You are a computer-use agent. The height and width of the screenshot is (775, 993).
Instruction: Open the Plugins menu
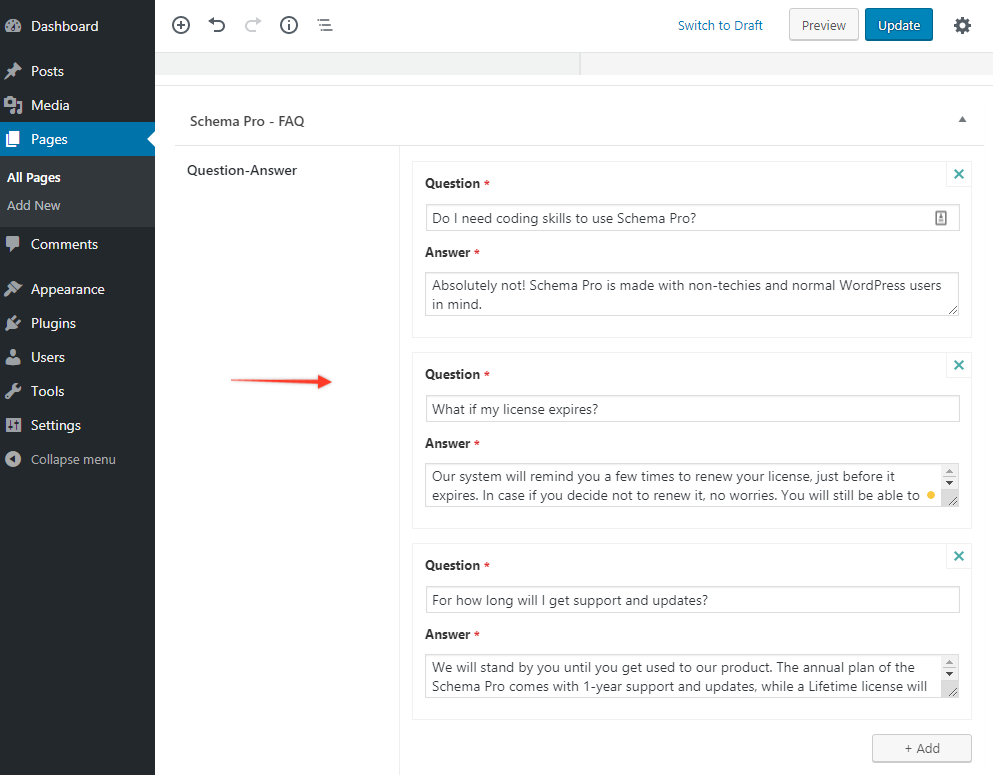[53, 323]
